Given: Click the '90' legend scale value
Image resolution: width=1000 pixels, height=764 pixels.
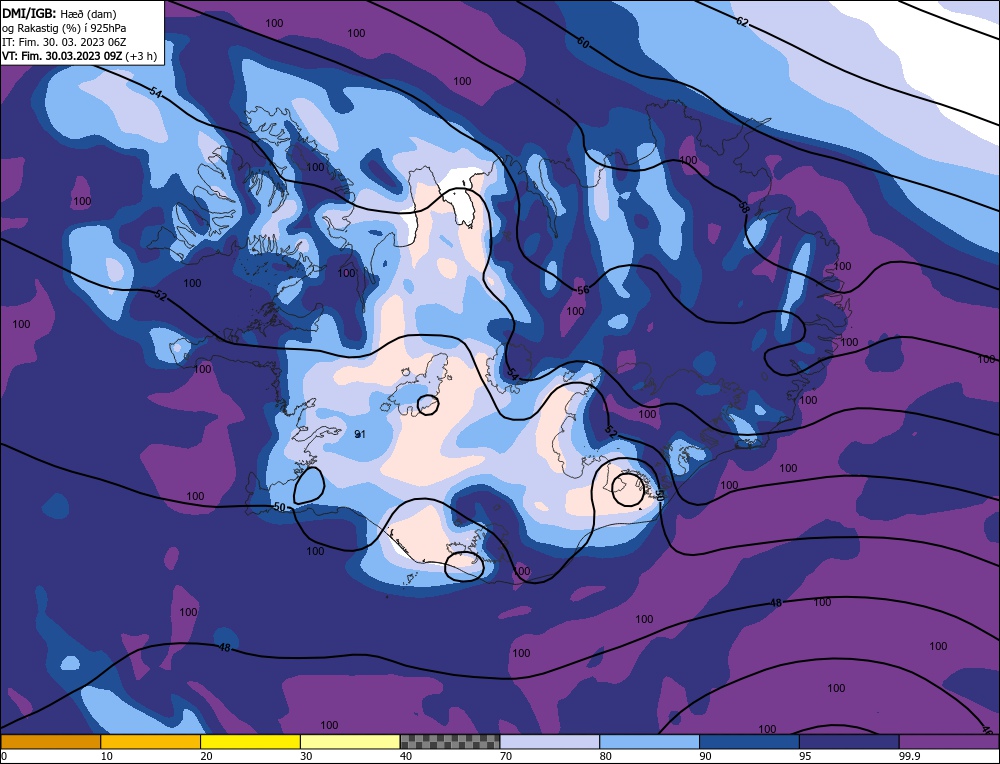Looking at the screenshot, I should click(705, 756).
